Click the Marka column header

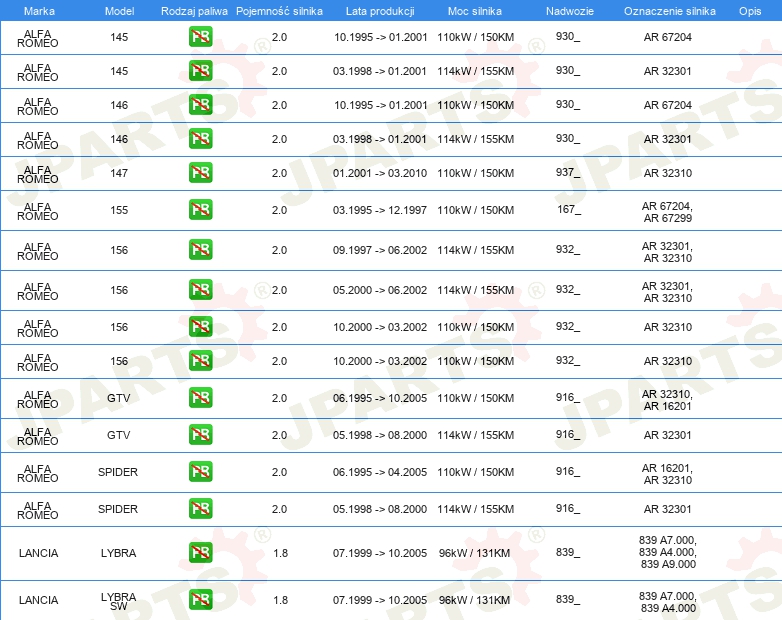pos(39,11)
